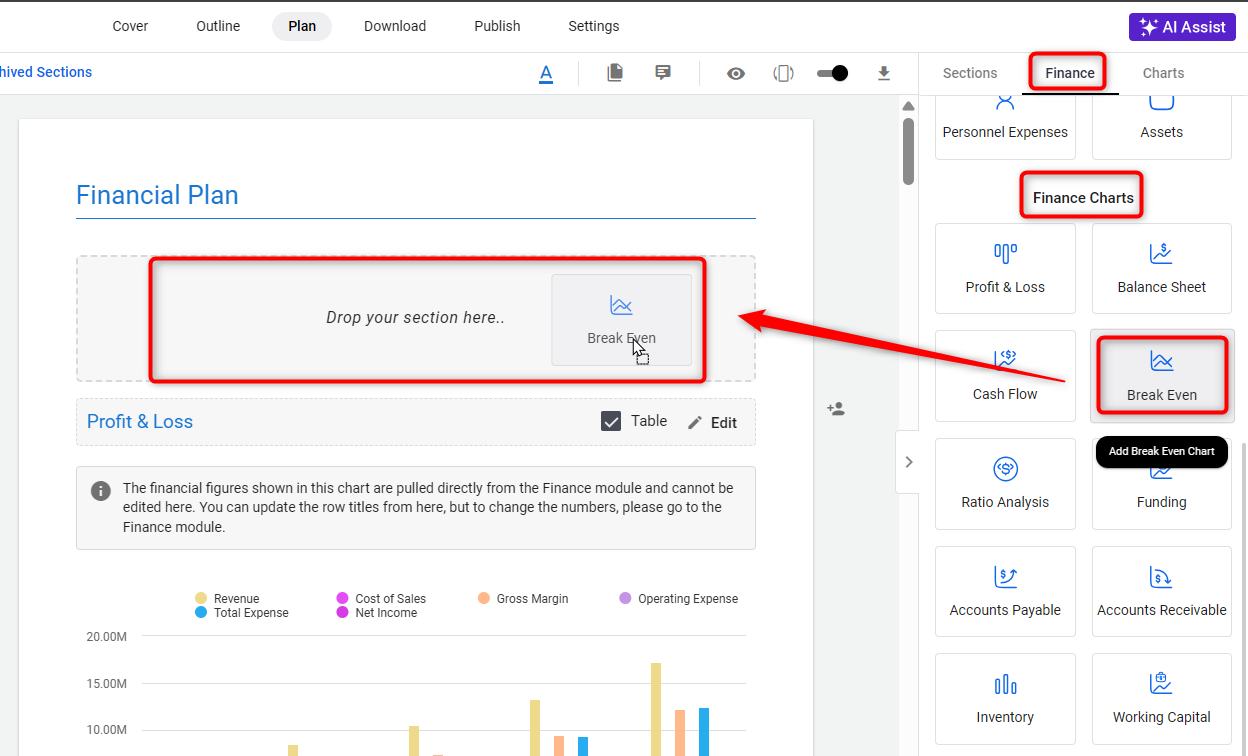
Task: Toggle the switch in the top toolbar
Action: pyautogui.click(x=832, y=73)
